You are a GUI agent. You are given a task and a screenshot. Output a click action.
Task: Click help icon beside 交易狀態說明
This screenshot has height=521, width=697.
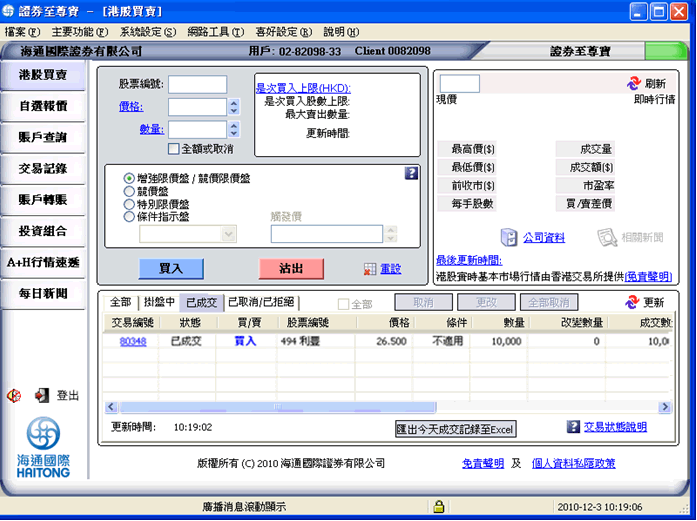[x=573, y=427]
